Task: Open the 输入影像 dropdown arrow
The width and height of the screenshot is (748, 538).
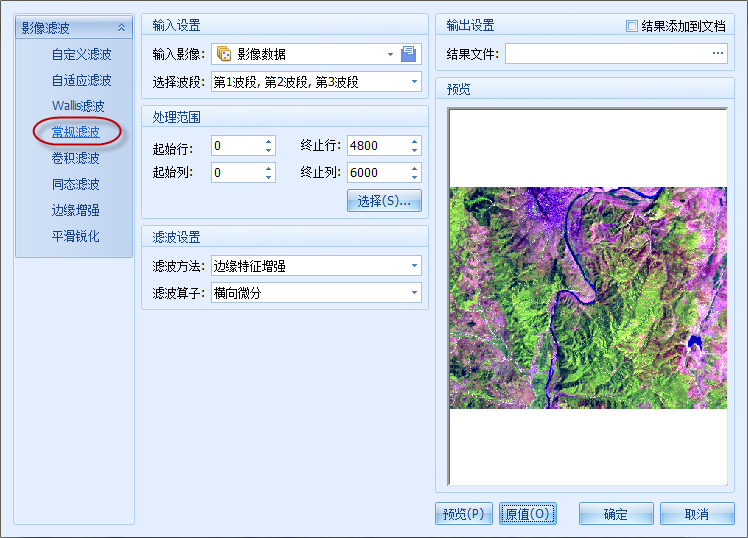Action: point(390,54)
